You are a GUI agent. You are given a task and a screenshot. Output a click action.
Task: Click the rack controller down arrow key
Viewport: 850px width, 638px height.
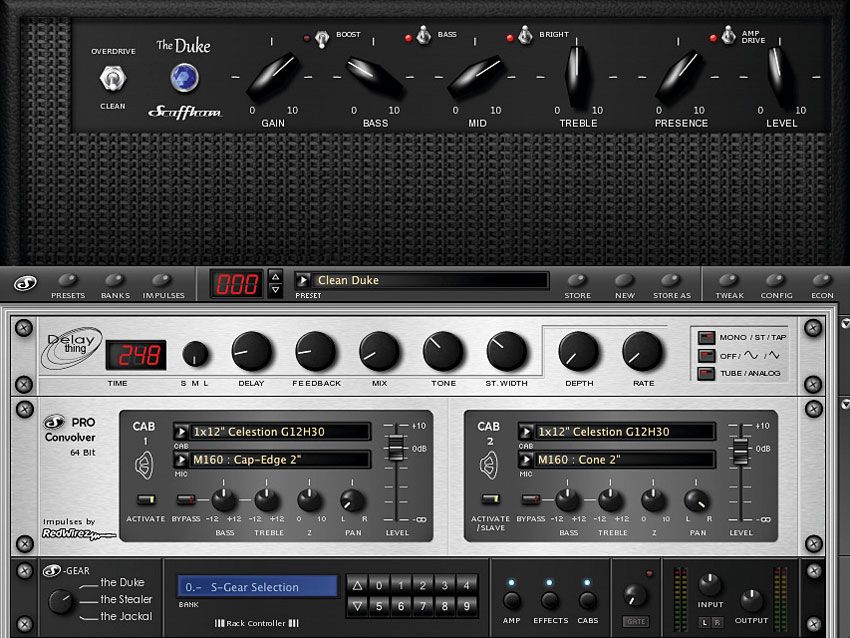(357, 606)
